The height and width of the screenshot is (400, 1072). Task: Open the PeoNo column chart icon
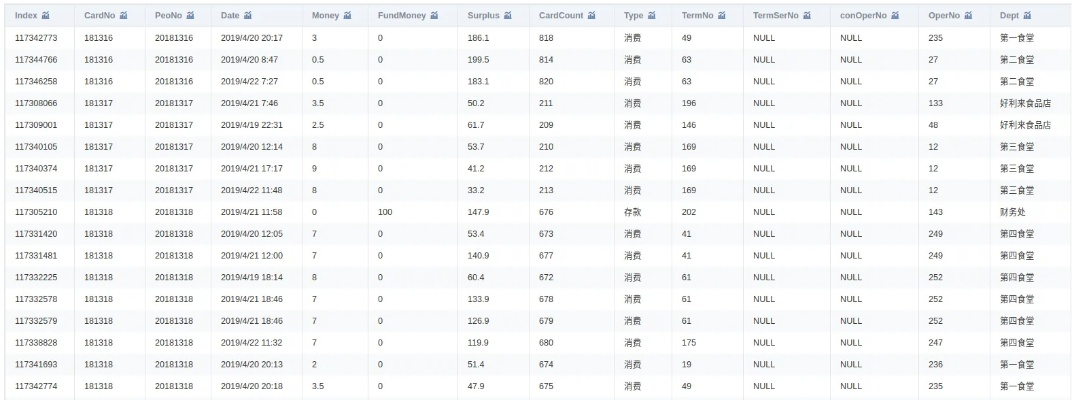coord(190,16)
